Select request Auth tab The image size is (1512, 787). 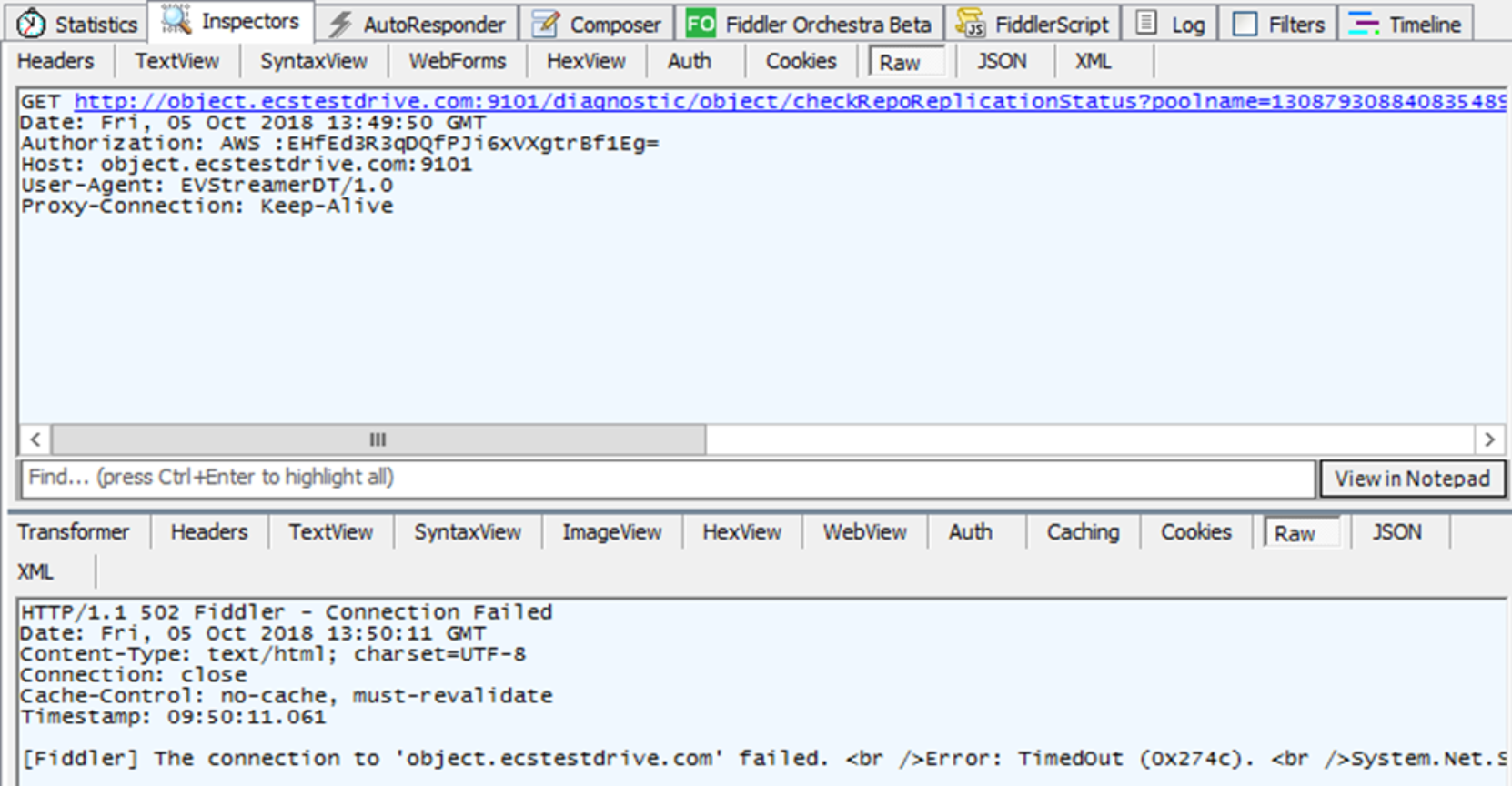pos(690,61)
